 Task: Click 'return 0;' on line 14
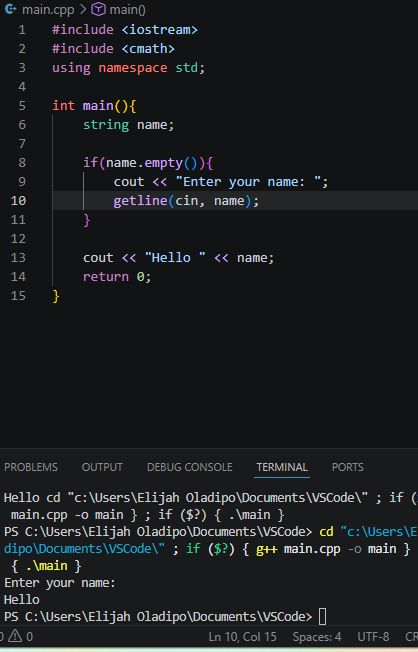pos(117,277)
